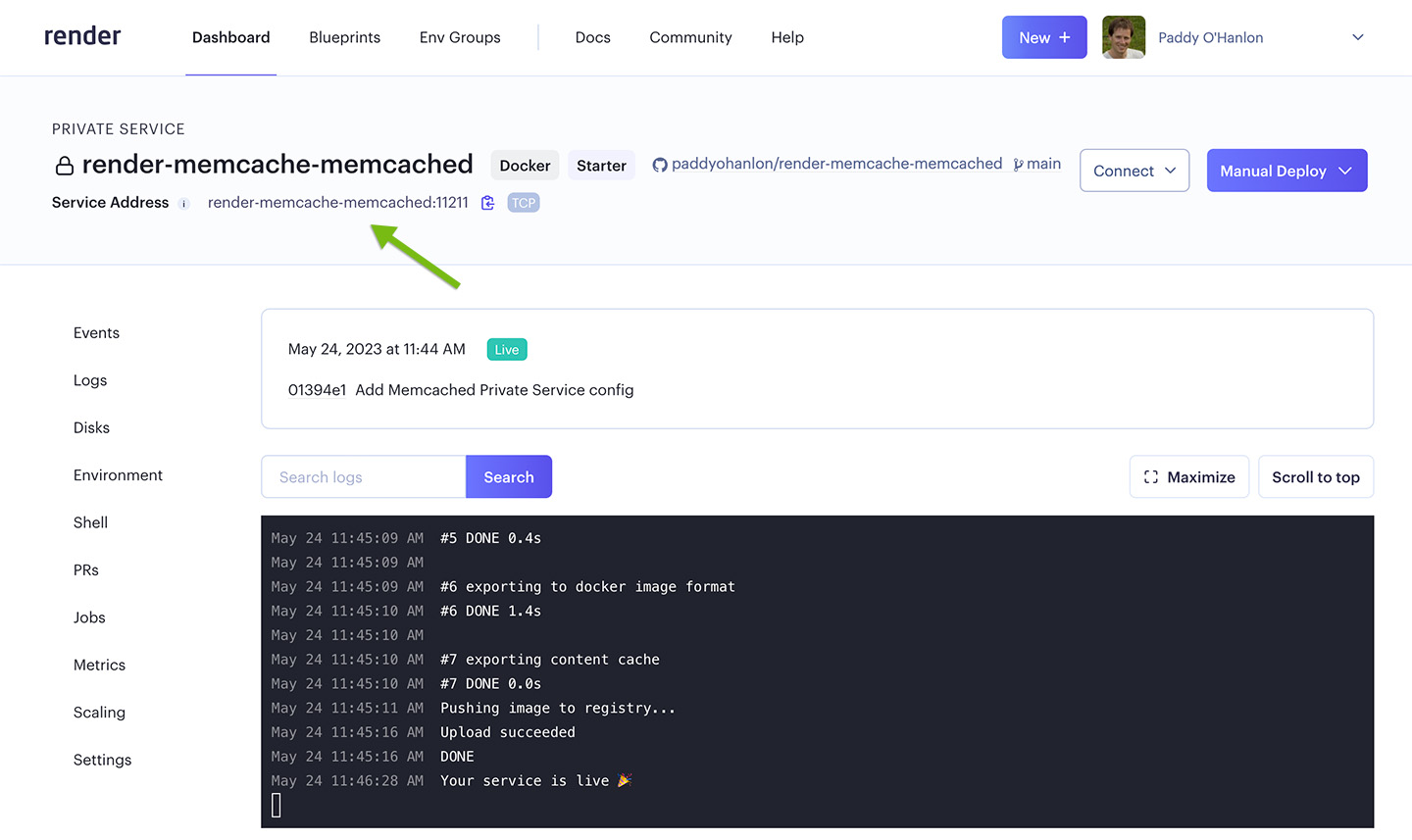Click the Service Address info icon
1412x840 pixels.
pyautogui.click(x=183, y=204)
